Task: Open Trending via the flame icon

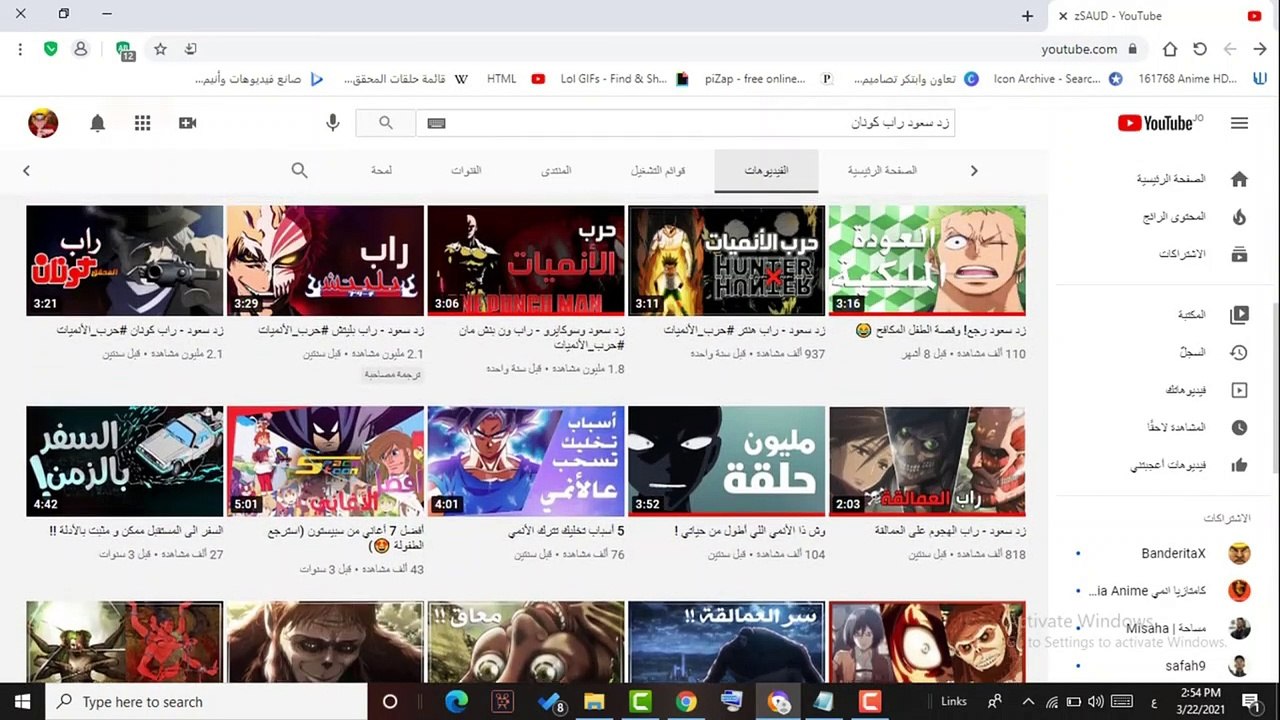Action: (1239, 217)
